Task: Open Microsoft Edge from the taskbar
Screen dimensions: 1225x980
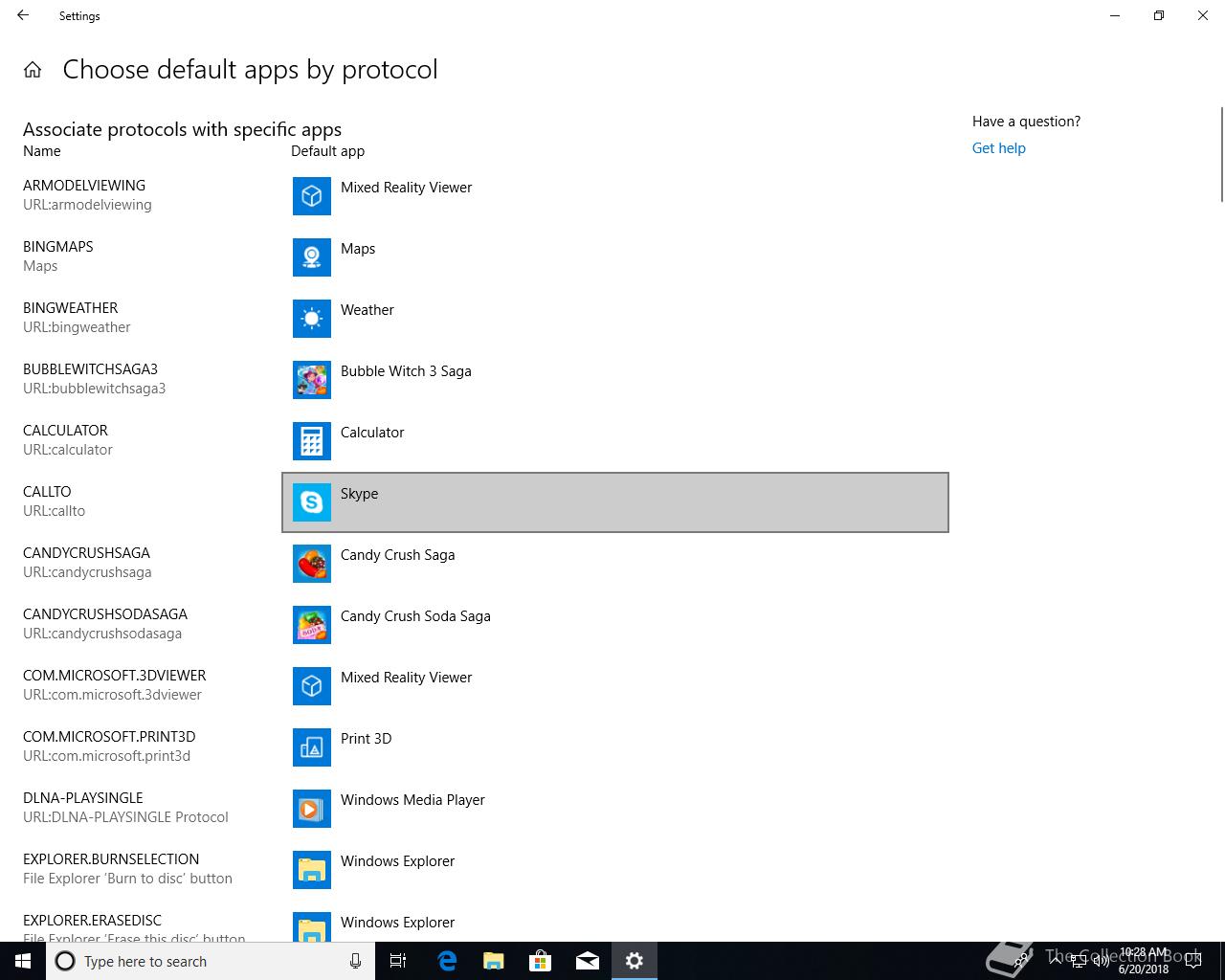Action: pos(447,961)
